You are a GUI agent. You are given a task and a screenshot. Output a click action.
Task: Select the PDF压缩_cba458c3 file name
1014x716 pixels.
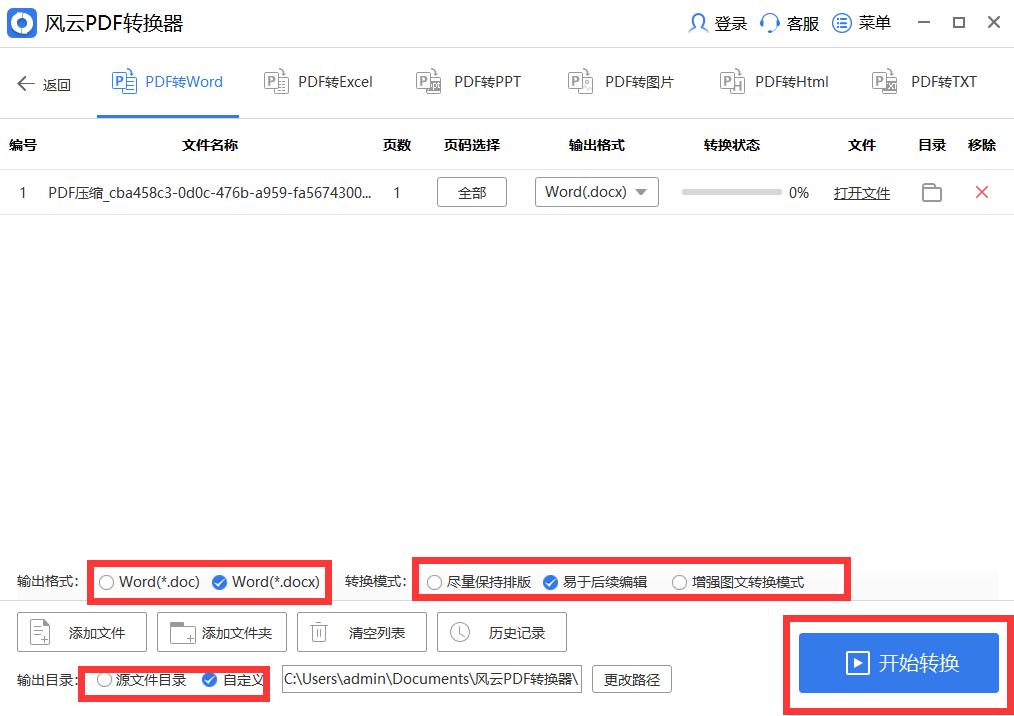(x=210, y=193)
